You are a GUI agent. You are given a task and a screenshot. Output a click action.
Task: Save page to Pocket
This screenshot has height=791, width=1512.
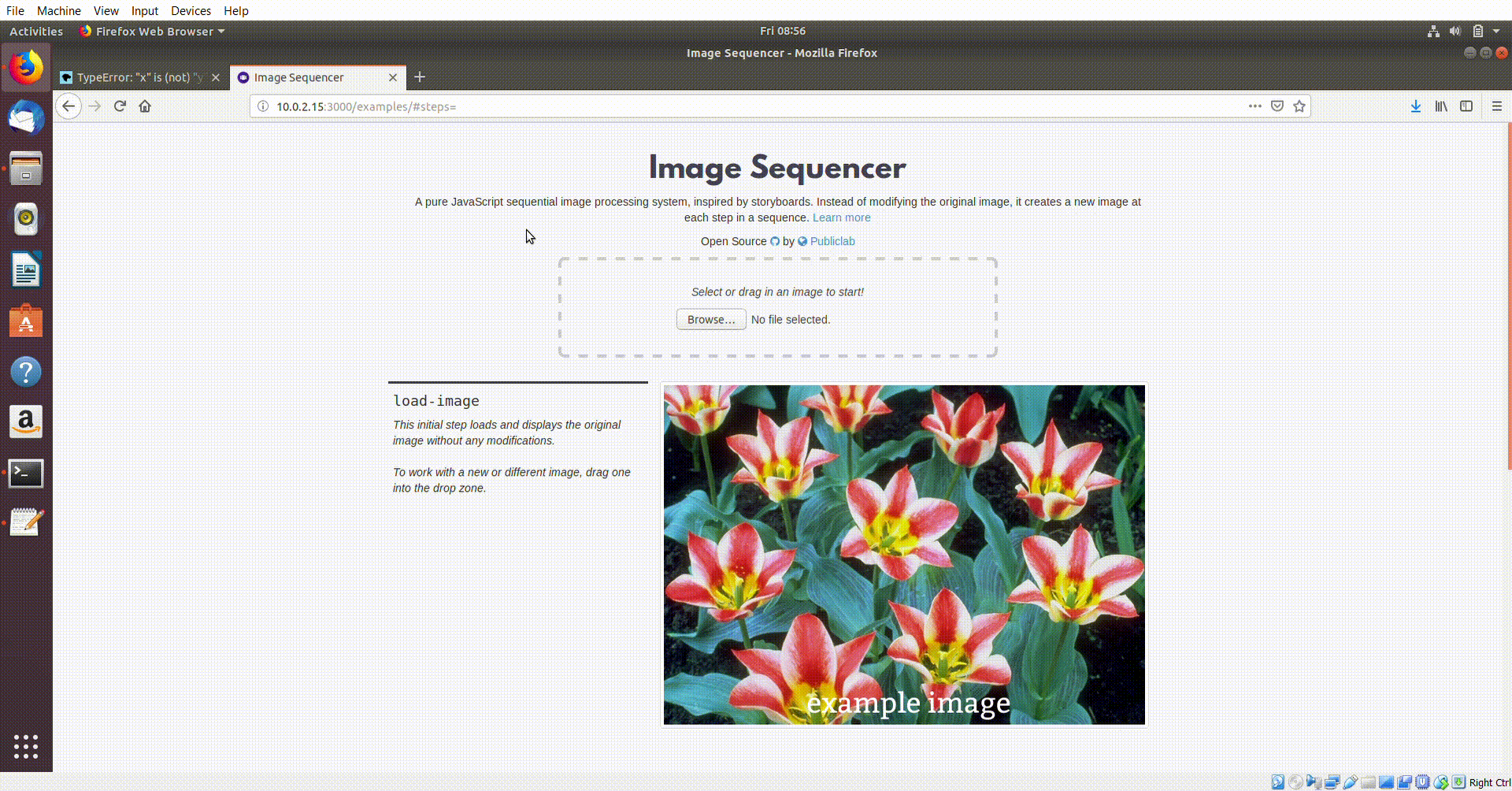1277,106
